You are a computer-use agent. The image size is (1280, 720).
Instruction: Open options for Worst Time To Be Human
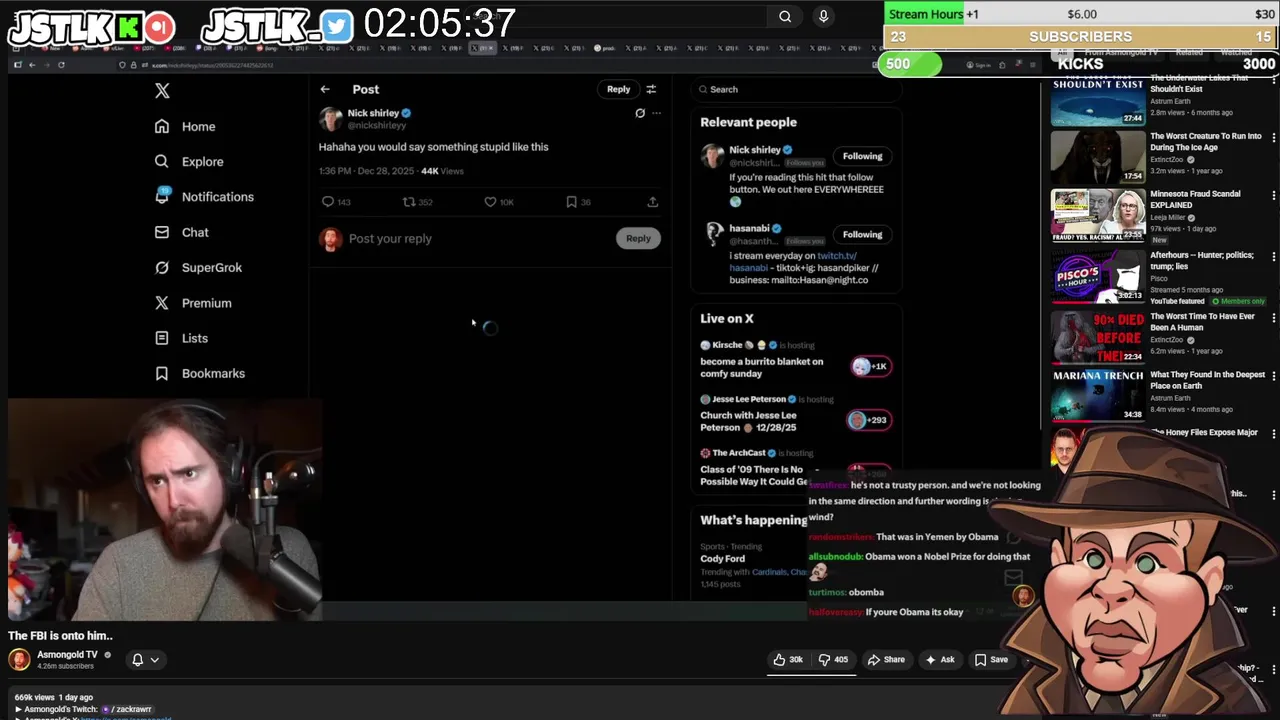(x=1273, y=318)
